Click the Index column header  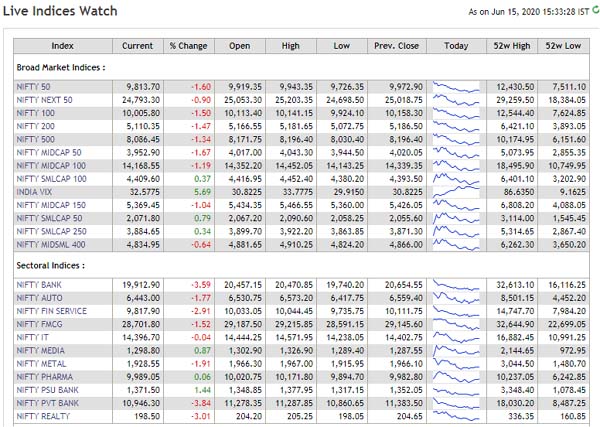tap(63, 46)
